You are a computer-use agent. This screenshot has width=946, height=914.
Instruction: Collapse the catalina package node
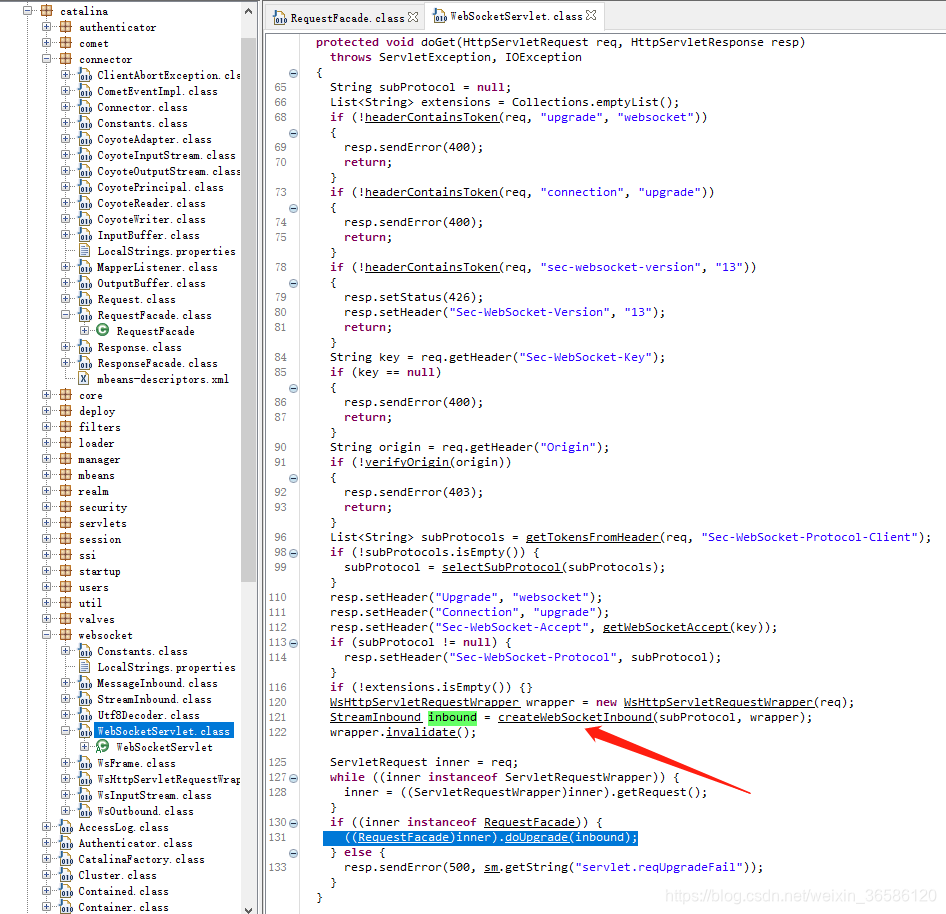click(x=27, y=10)
